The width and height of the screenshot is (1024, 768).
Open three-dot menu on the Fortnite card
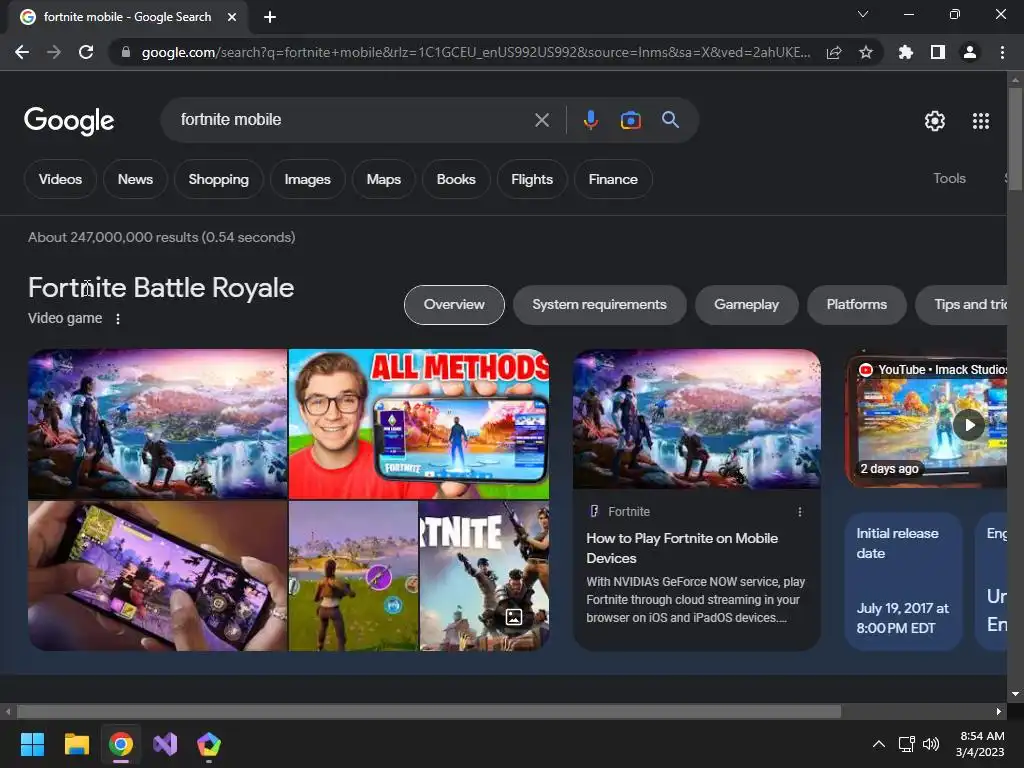pos(799,512)
